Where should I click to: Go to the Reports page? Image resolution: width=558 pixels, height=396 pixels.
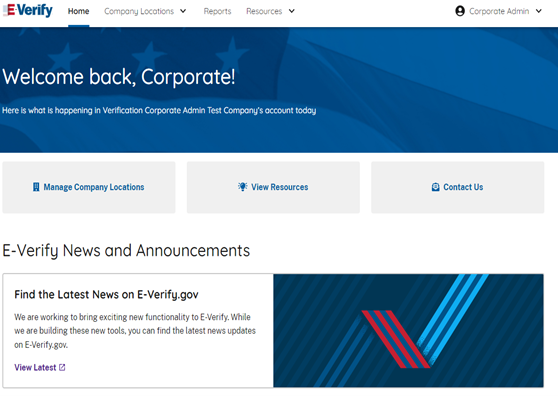(x=217, y=11)
